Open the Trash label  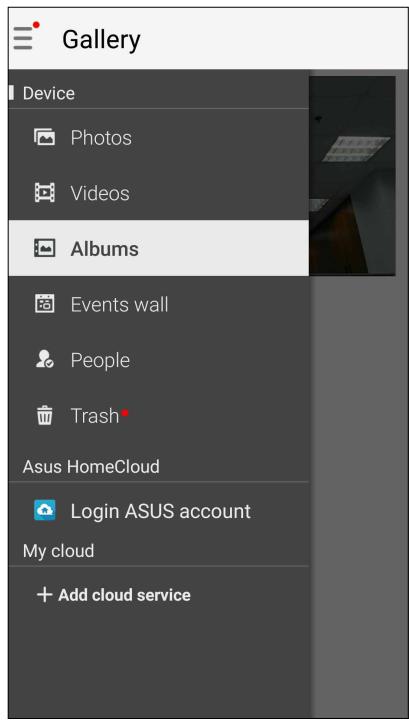(x=95, y=416)
